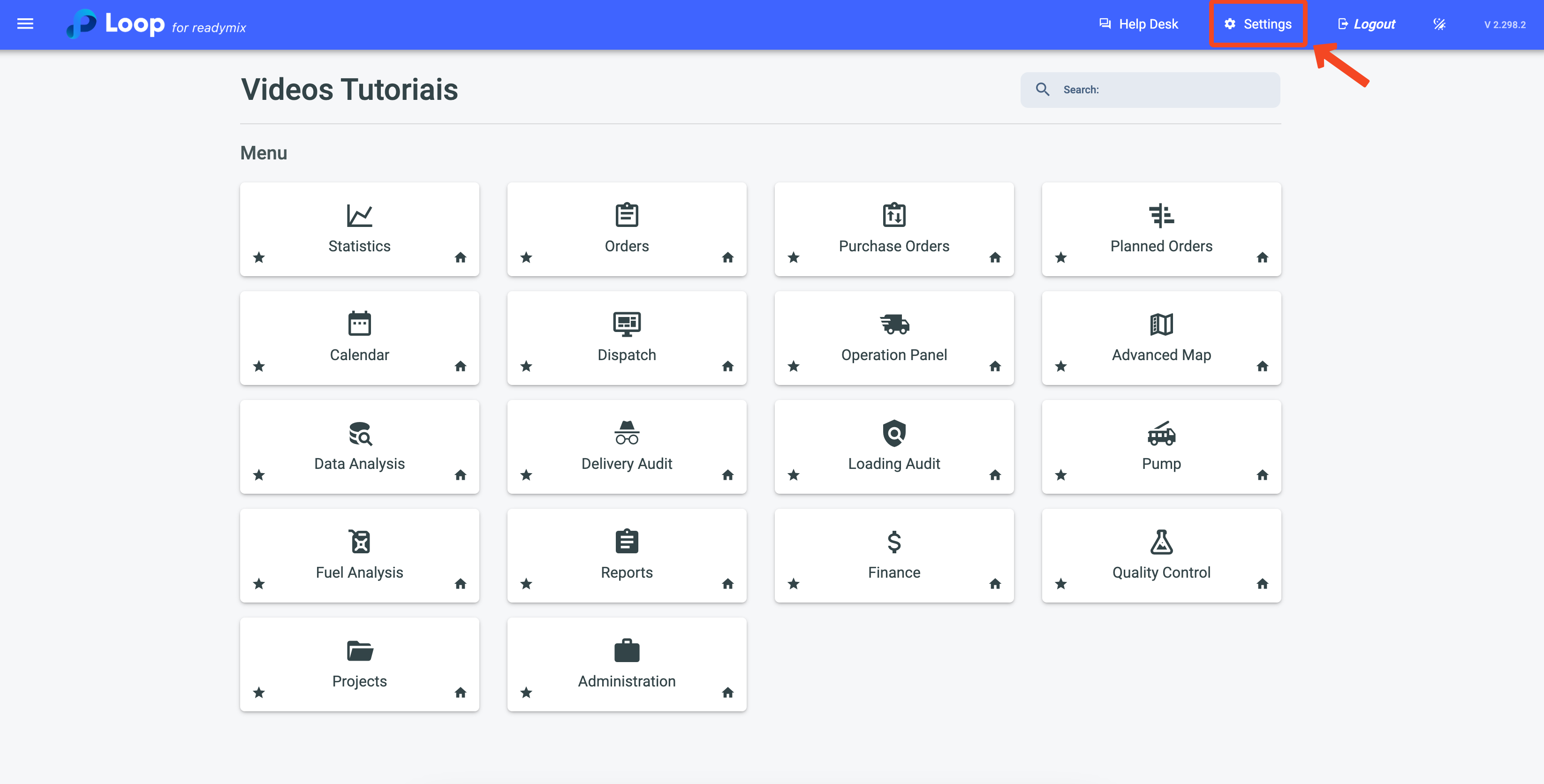The image size is (1544, 784).
Task: Click the magic wand icon near version
Action: [x=1439, y=24]
